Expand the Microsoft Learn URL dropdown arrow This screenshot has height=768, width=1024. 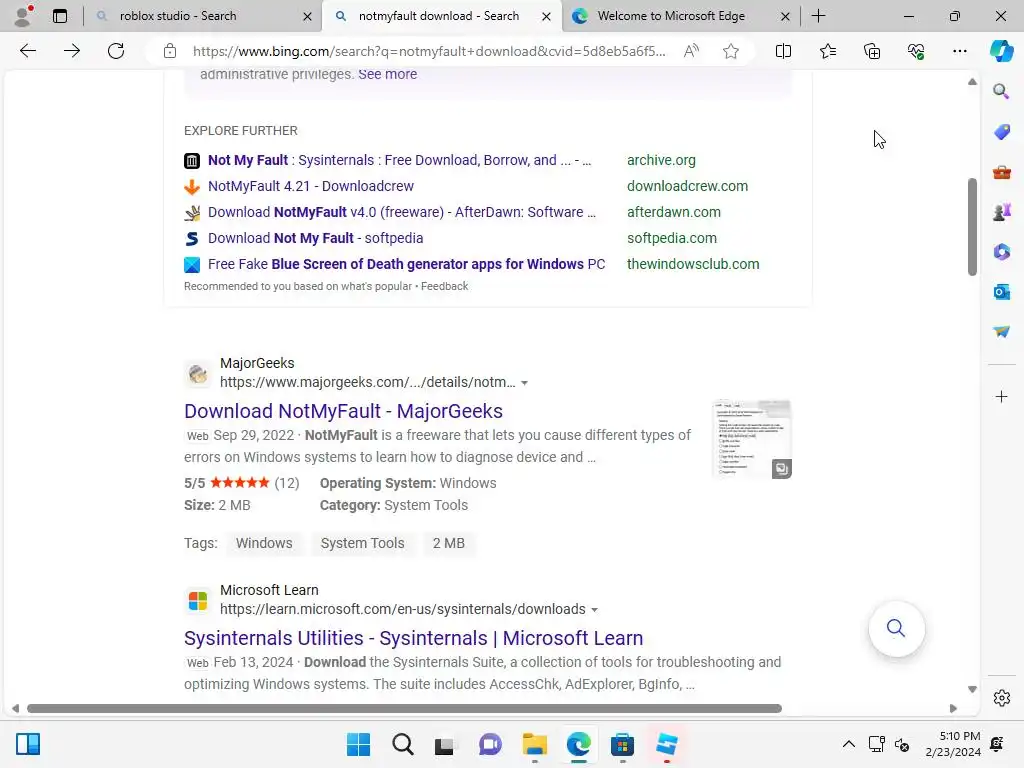point(594,610)
